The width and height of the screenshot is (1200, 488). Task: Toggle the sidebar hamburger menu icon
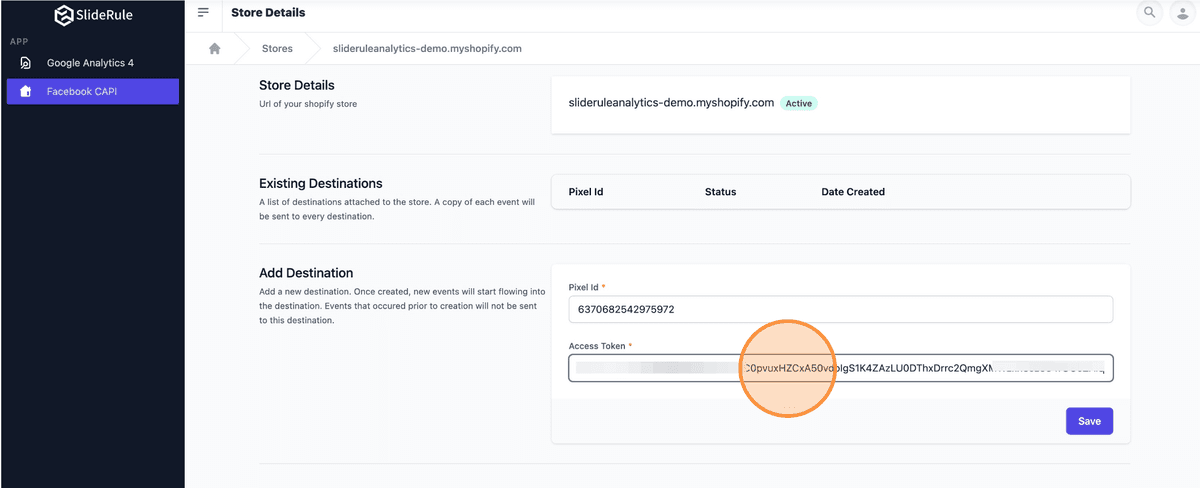[204, 13]
